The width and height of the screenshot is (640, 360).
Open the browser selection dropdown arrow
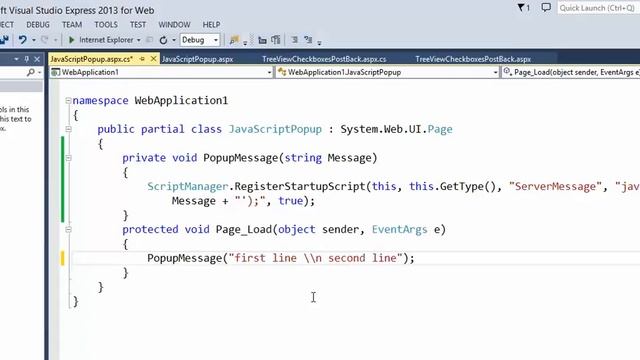click(139, 40)
